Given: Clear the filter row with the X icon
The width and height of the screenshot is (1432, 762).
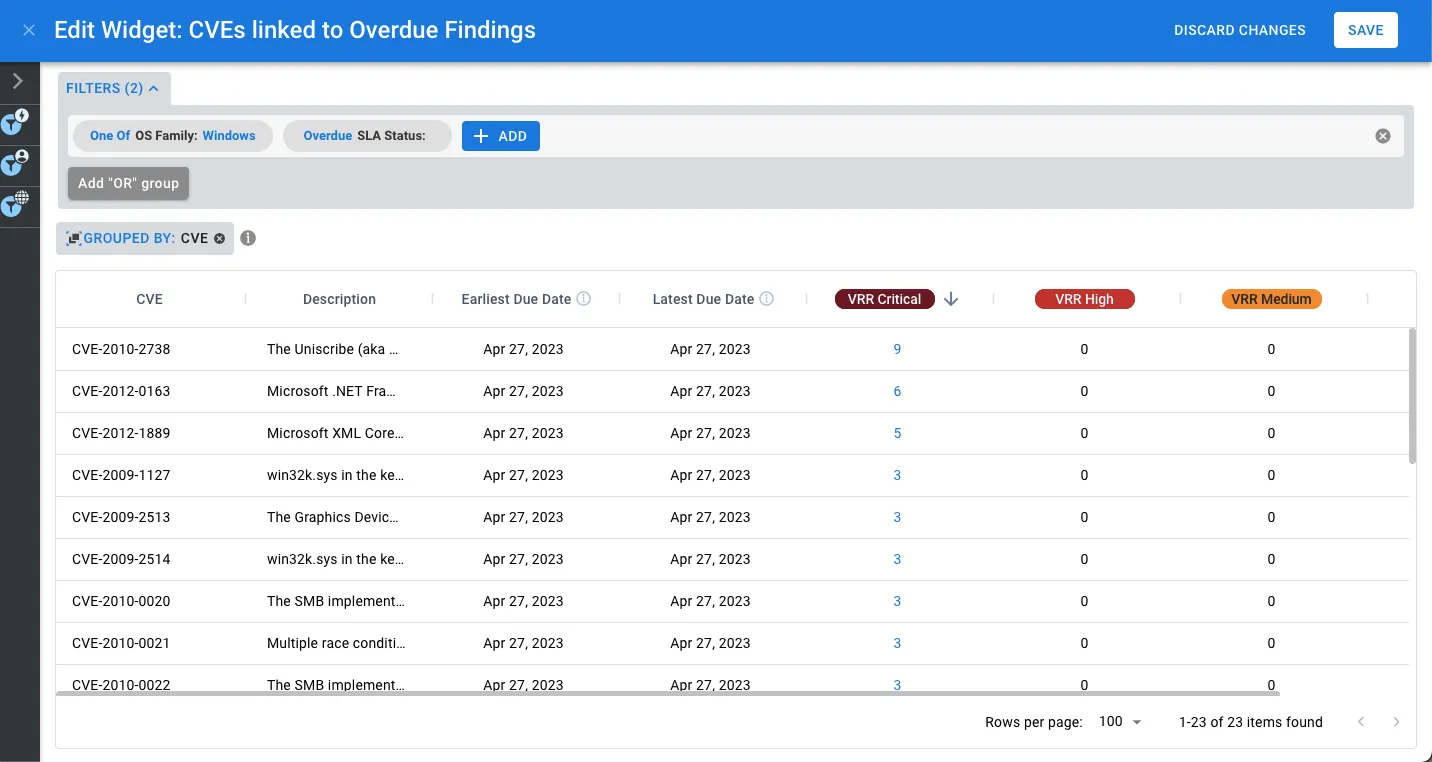Looking at the screenshot, I should 1383,136.
